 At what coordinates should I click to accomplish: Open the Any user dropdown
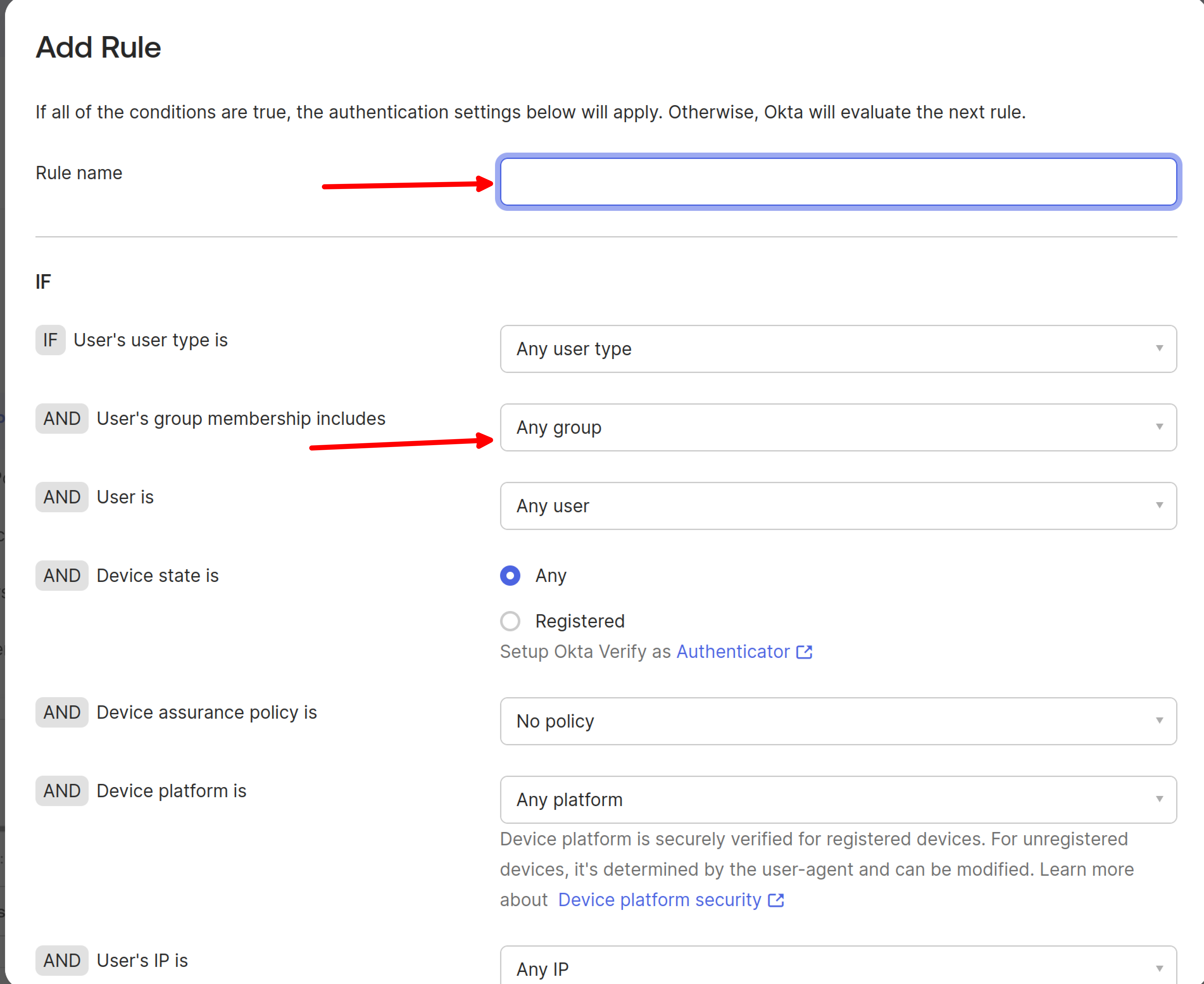[x=838, y=506]
